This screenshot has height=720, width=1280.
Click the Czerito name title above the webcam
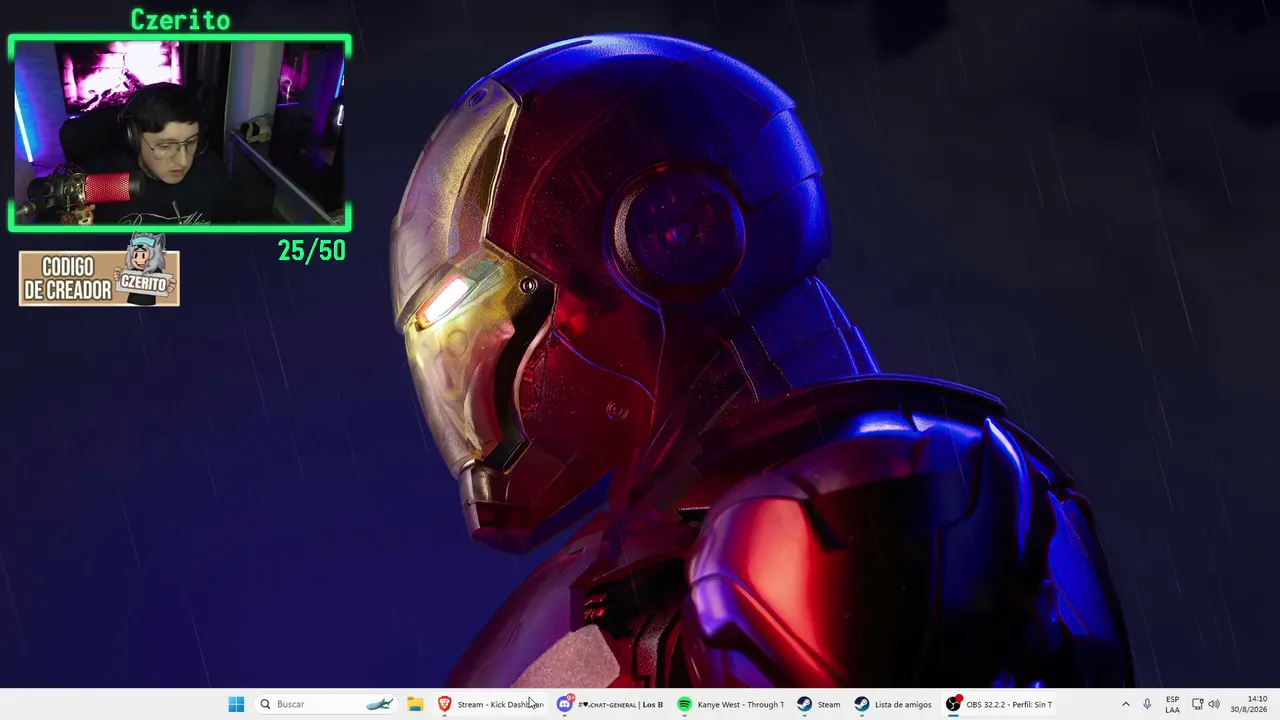(180, 20)
